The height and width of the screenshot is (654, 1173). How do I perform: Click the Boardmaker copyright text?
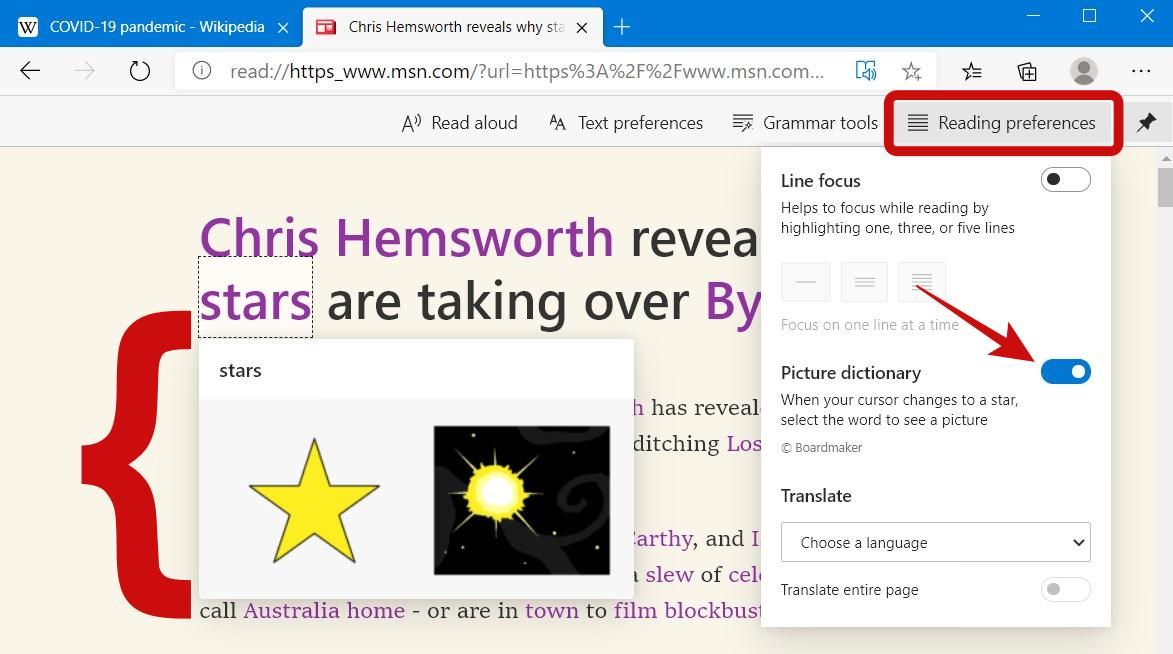point(821,447)
